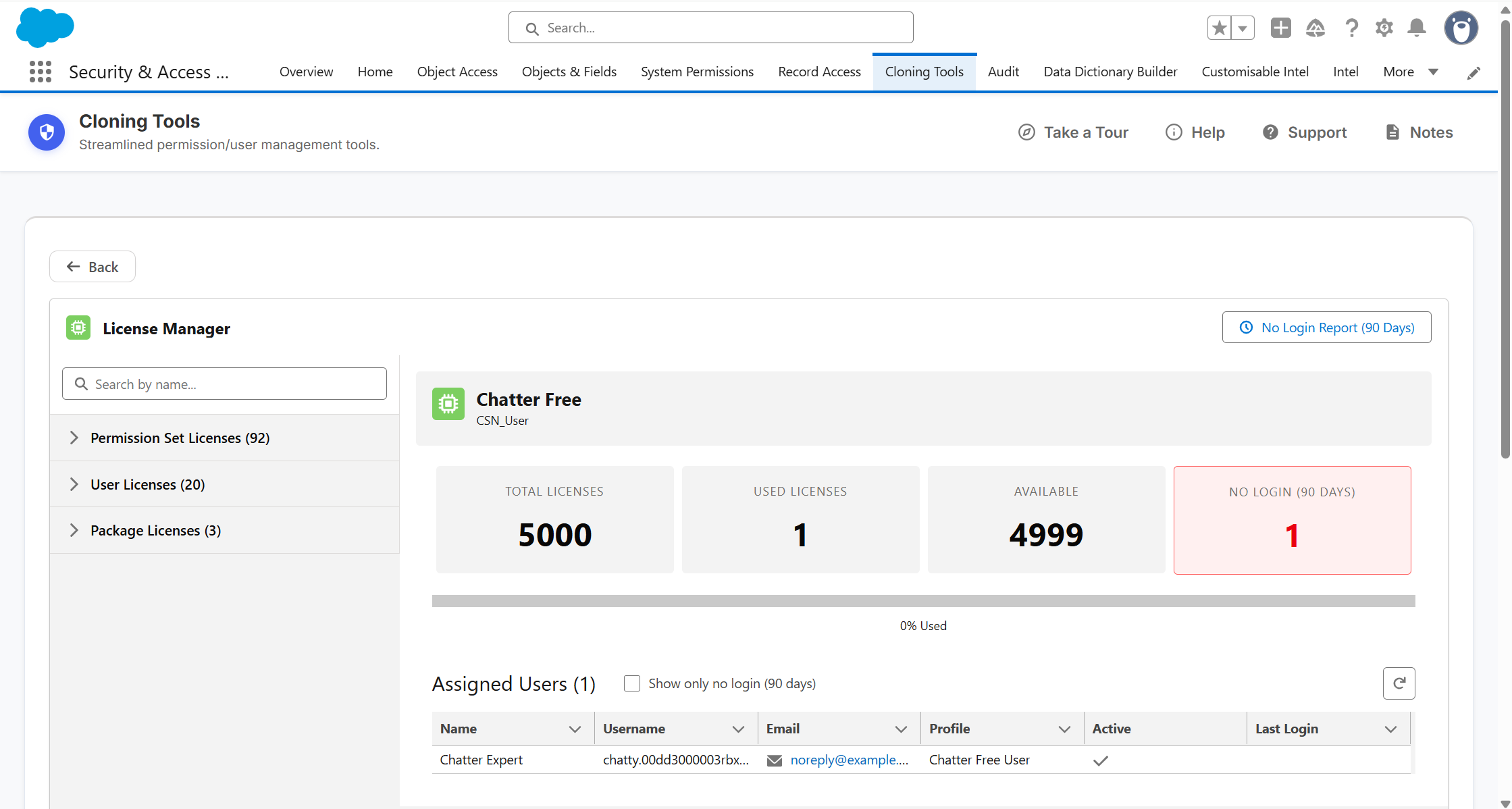
Task: Click the Global Actions plus icon
Action: [1280, 28]
